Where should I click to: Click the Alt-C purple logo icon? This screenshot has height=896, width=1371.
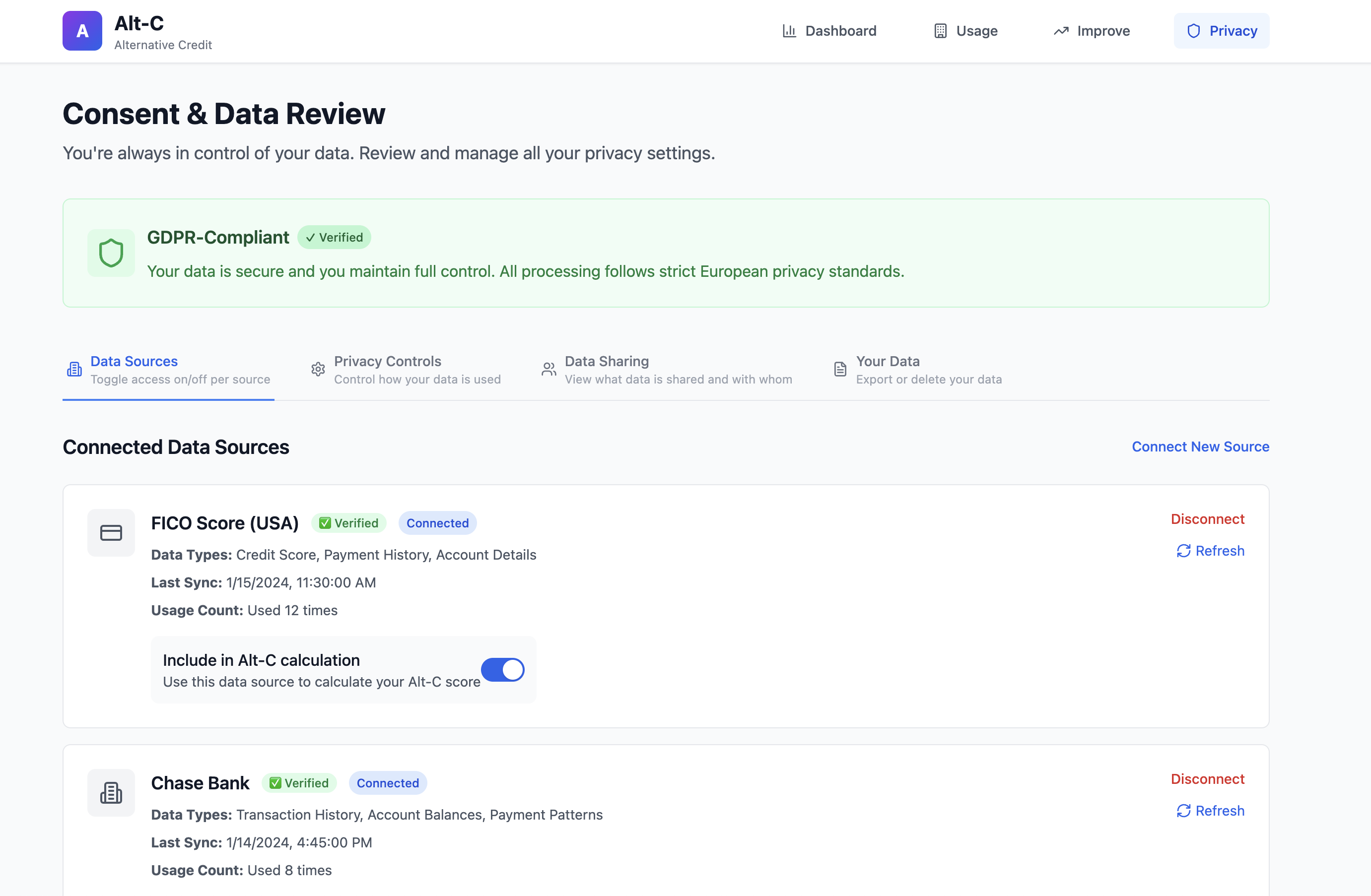click(x=82, y=31)
